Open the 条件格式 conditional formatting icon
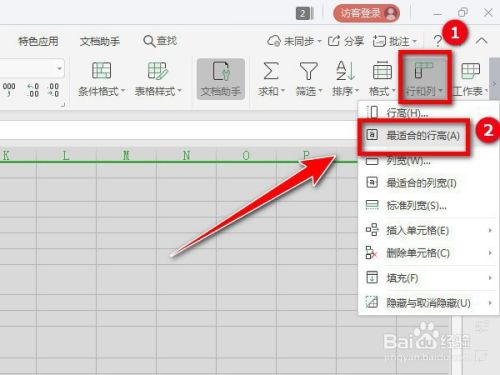The width and height of the screenshot is (500, 375). click(x=101, y=71)
